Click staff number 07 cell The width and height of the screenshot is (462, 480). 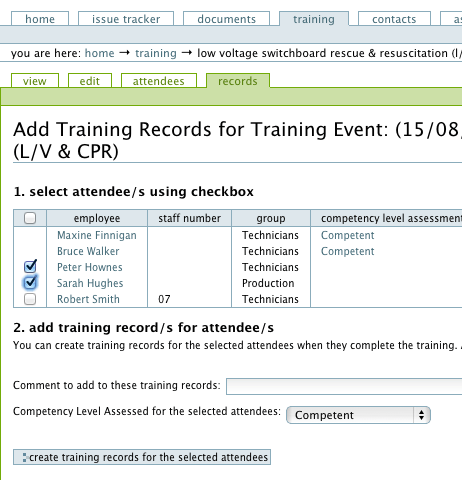pyautogui.click(x=164, y=299)
